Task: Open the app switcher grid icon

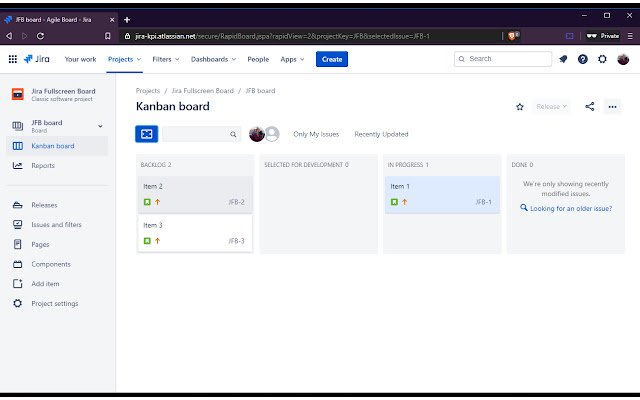Action: (13, 59)
